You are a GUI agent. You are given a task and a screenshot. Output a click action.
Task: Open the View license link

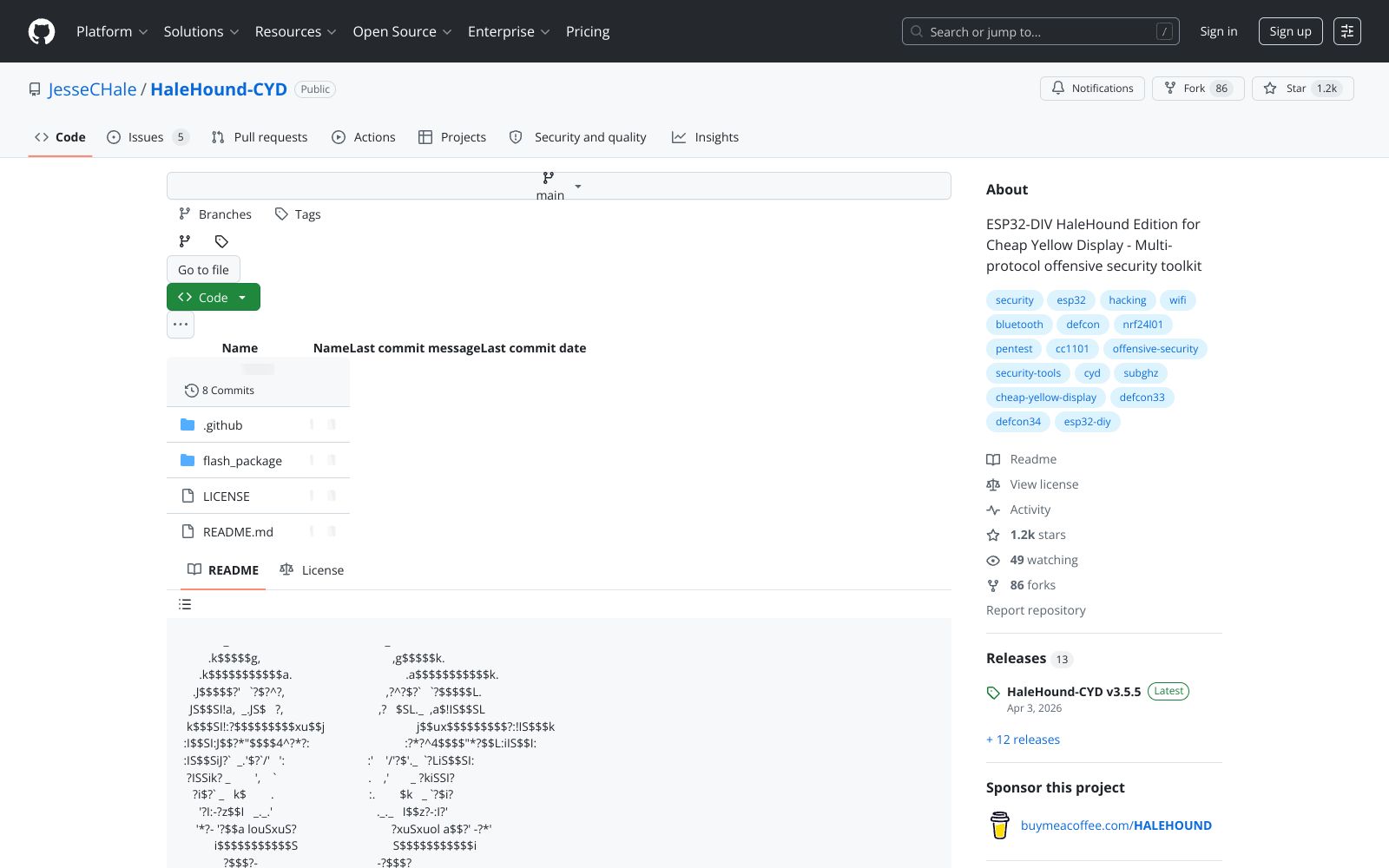coord(1033,484)
